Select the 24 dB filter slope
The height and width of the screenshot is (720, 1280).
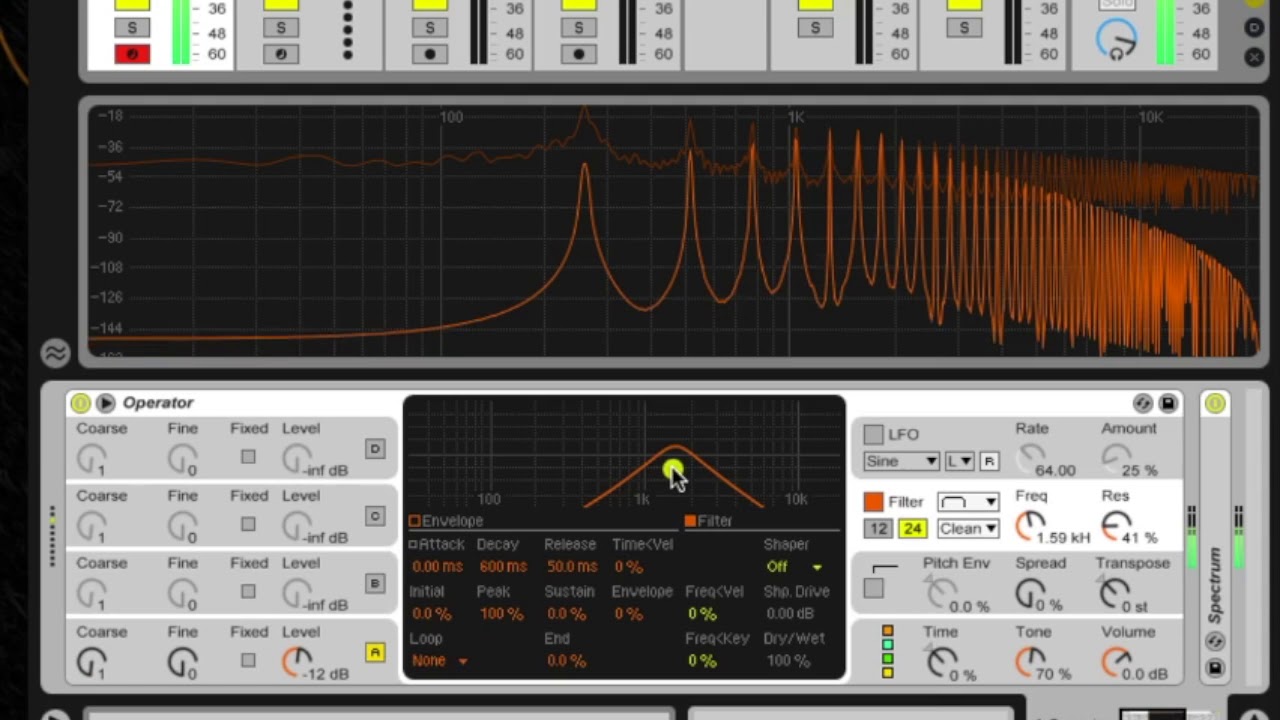click(x=912, y=529)
